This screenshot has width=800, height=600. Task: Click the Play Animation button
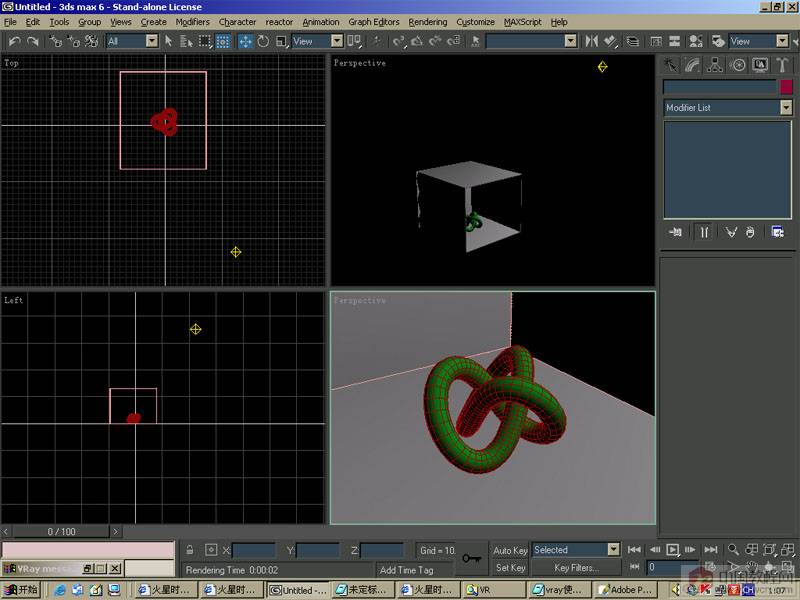[x=672, y=549]
